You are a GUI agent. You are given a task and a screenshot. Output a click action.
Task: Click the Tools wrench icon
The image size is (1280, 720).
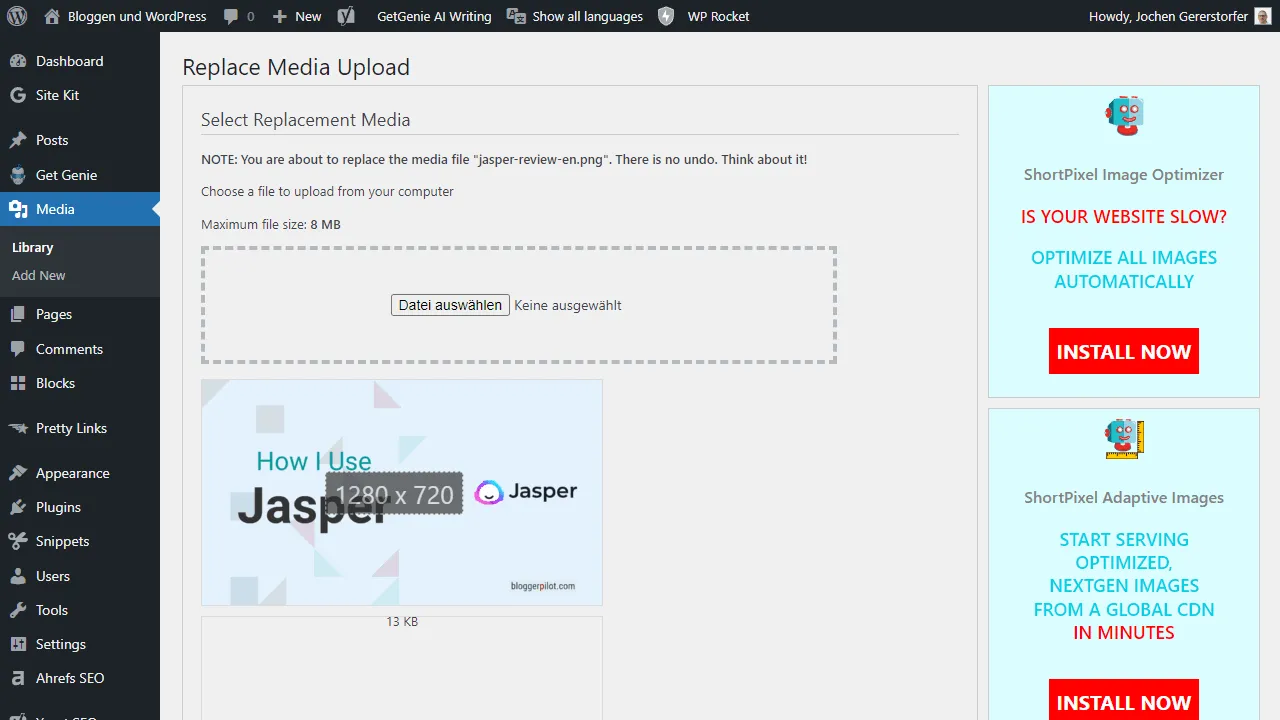(x=18, y=610)
